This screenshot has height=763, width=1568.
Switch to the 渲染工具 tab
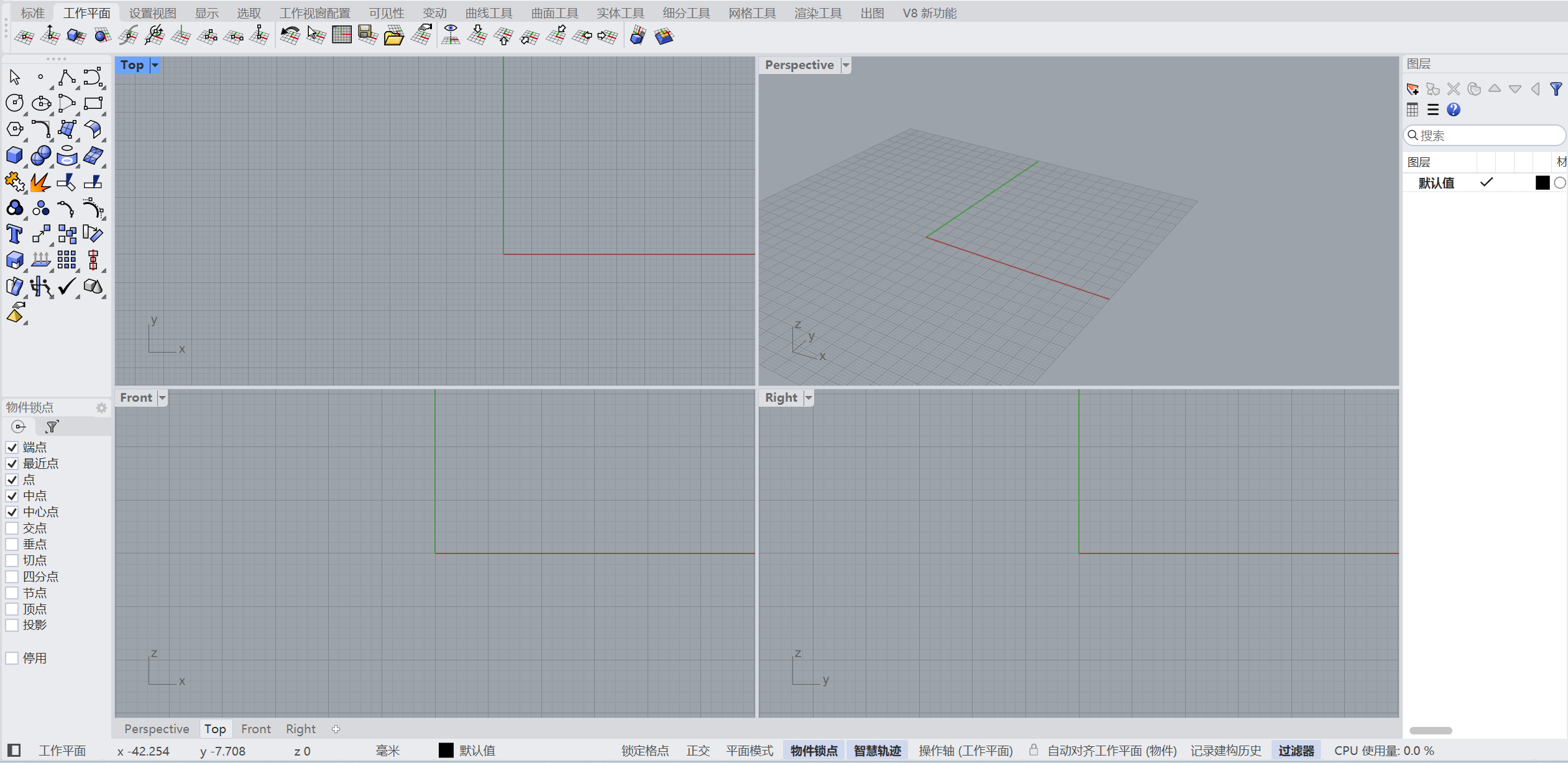tap(818, 13)
